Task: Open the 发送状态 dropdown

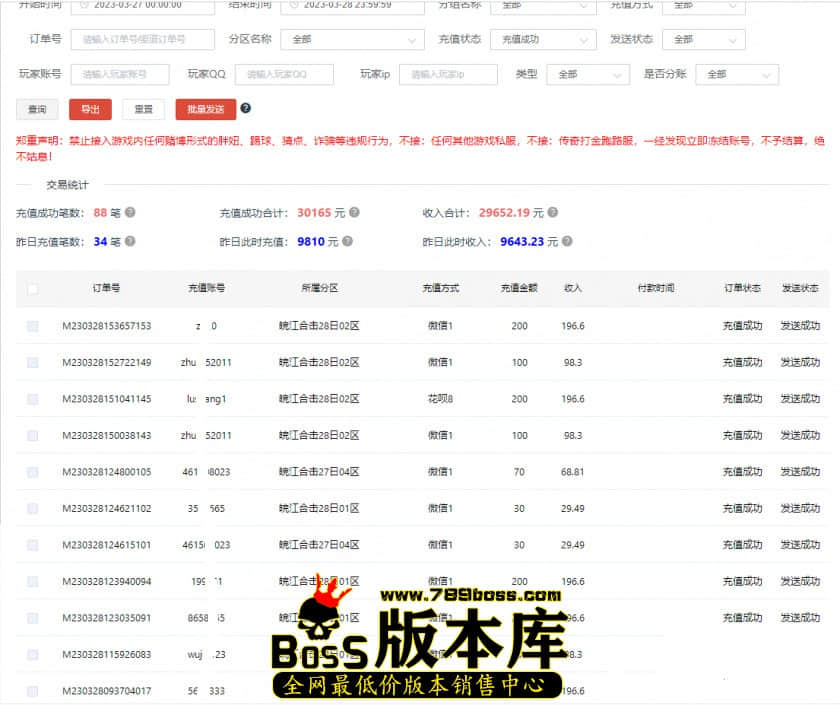Action: point(705,40)
